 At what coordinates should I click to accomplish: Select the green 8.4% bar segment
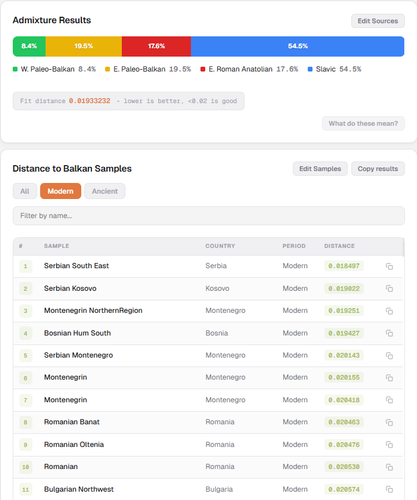tap(29, 46)
